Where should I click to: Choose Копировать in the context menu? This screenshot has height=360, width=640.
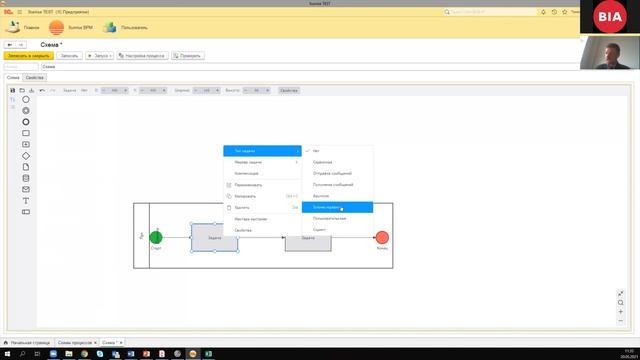pyautogui.click(x=262, y=196)
